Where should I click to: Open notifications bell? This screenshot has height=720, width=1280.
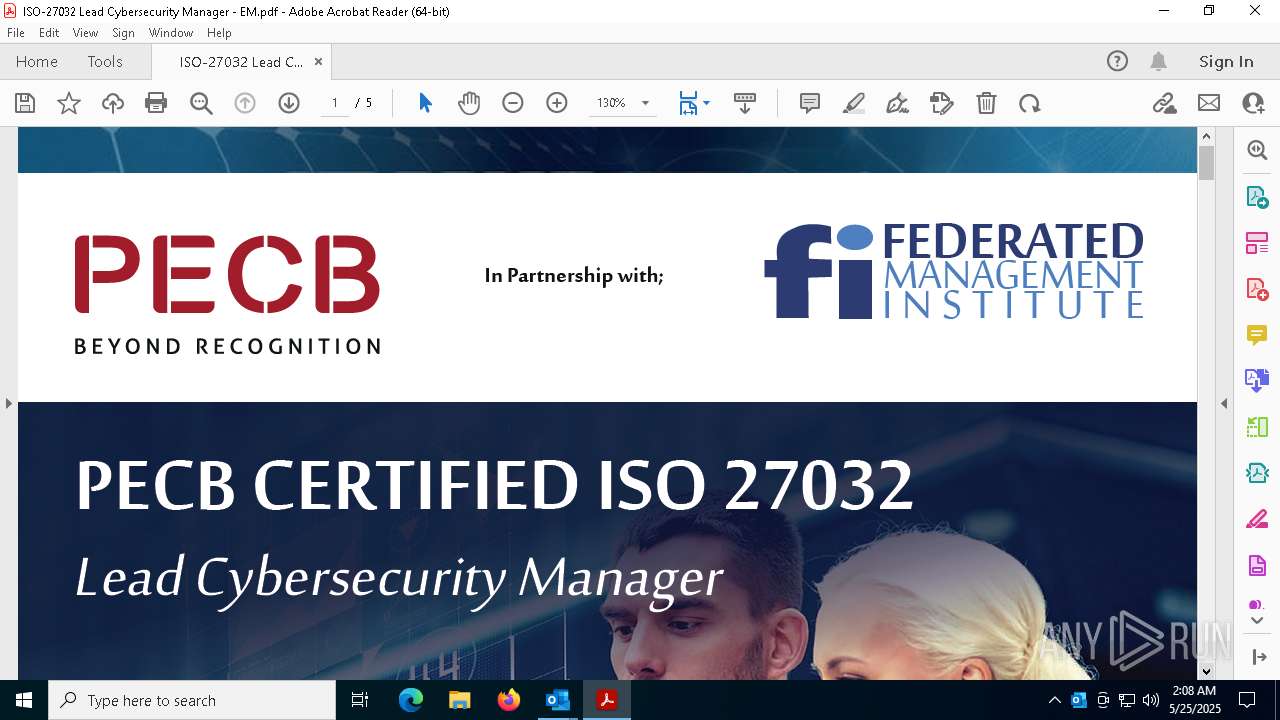click(1158, 61)
